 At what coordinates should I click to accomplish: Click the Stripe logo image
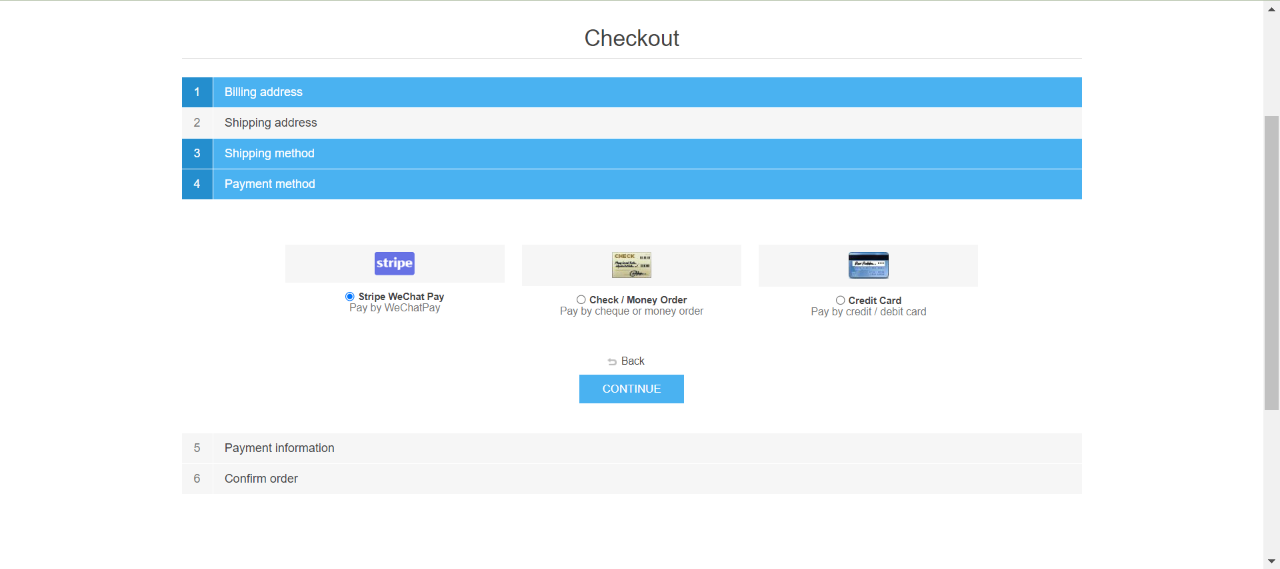pos(394,264)
